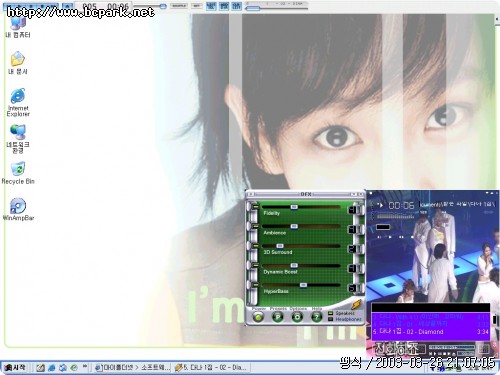This screenshot has height=375, width=500.
Task: Click the Internet Explorer quick launch icon
Action: coord(52,368)
